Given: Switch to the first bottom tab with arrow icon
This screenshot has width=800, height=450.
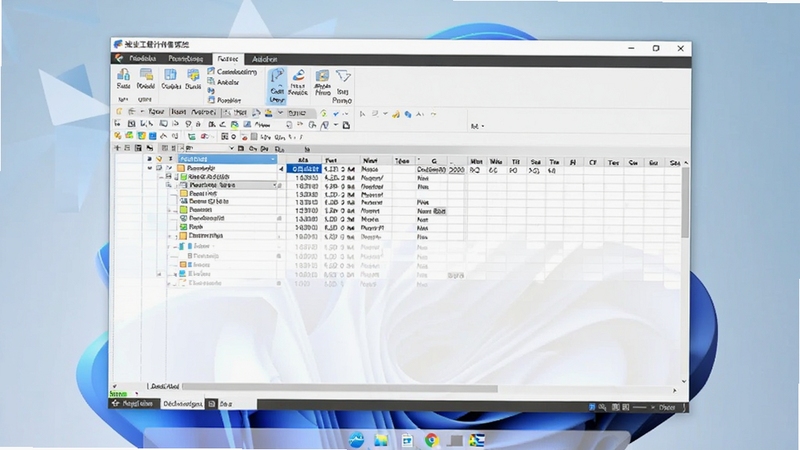Looking at the screenshot, I should point(133,404).
